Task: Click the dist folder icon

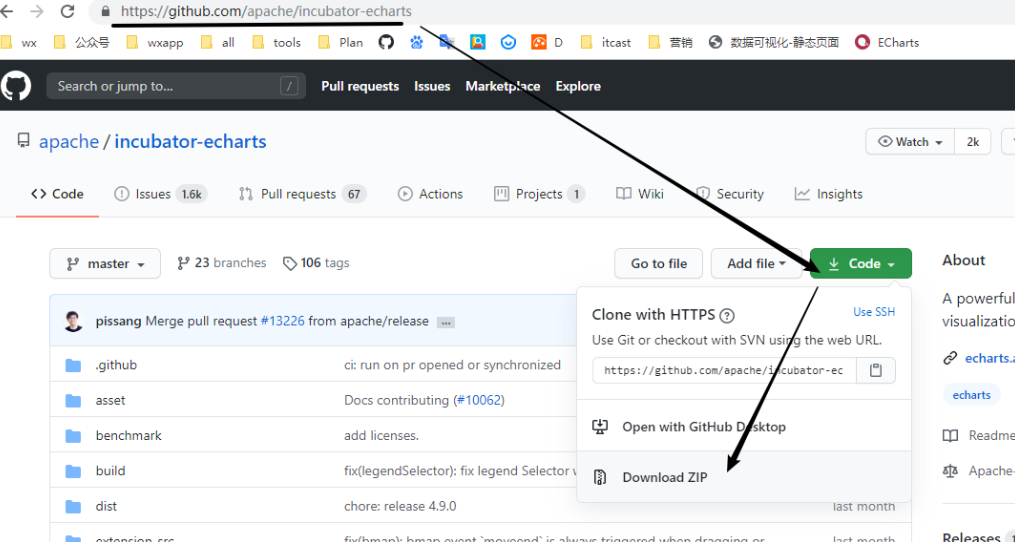Action: tap(73, 506)
